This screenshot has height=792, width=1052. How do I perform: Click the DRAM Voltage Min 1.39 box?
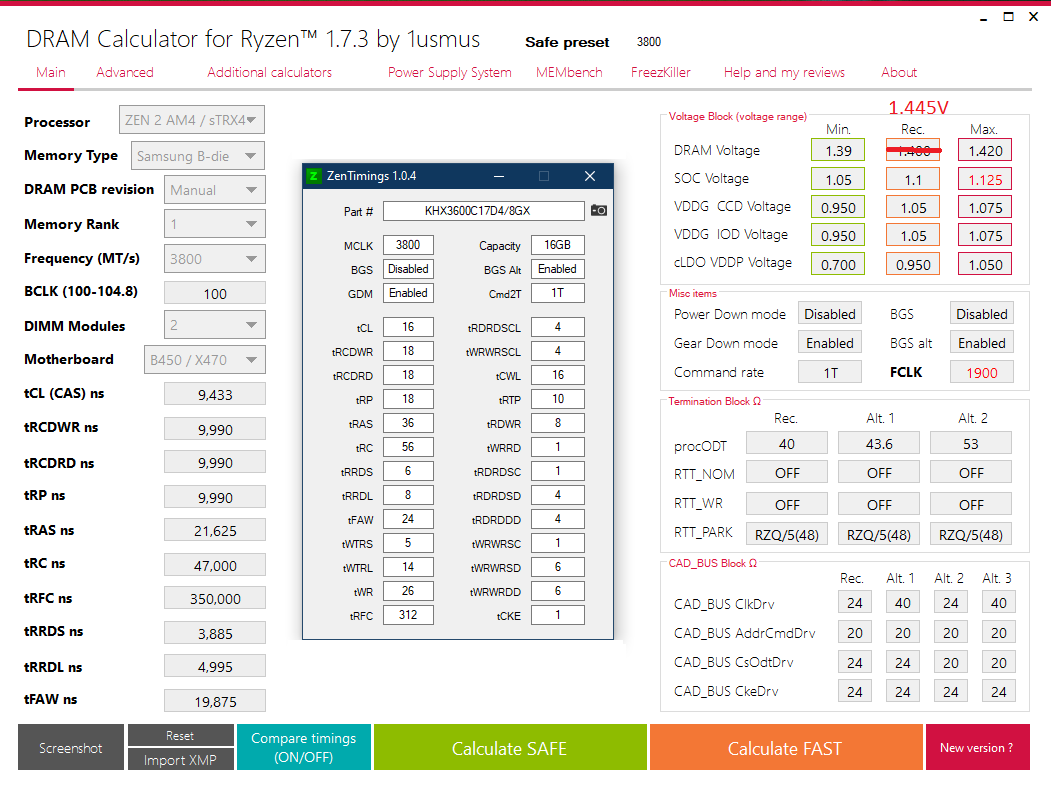(x=838, y=150)
